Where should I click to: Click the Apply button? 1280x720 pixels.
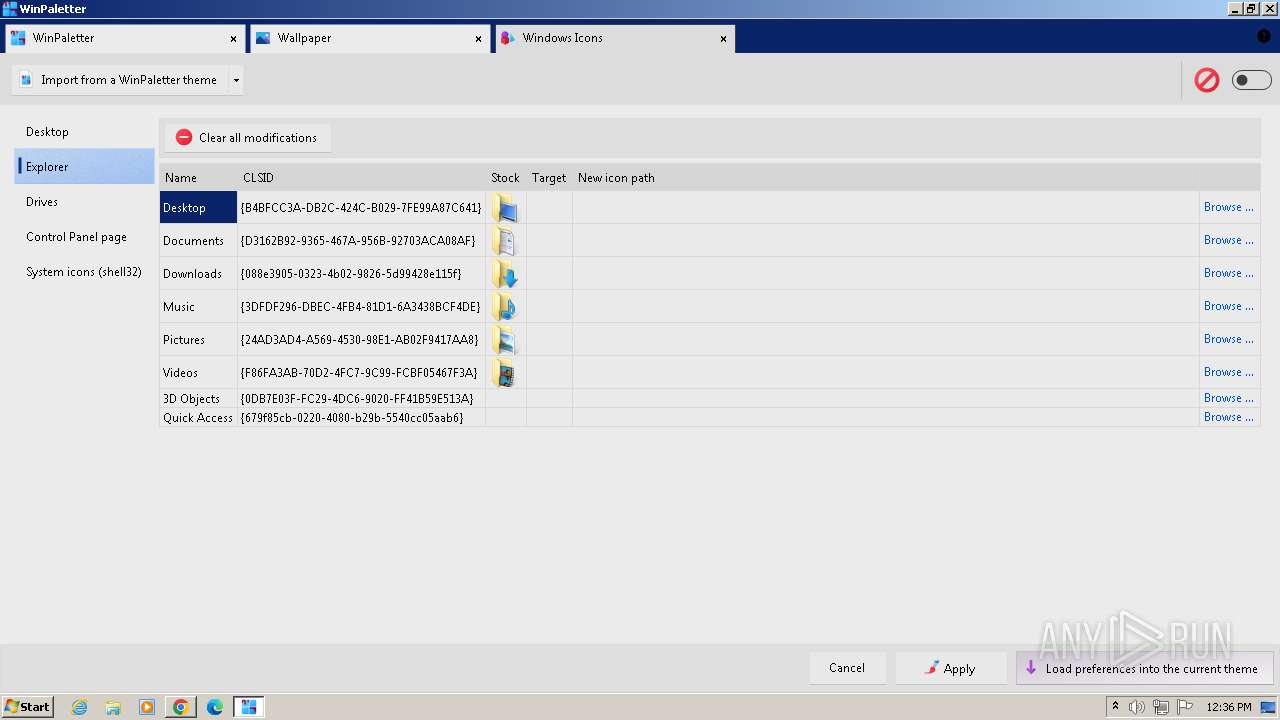(x=950, y=668)
